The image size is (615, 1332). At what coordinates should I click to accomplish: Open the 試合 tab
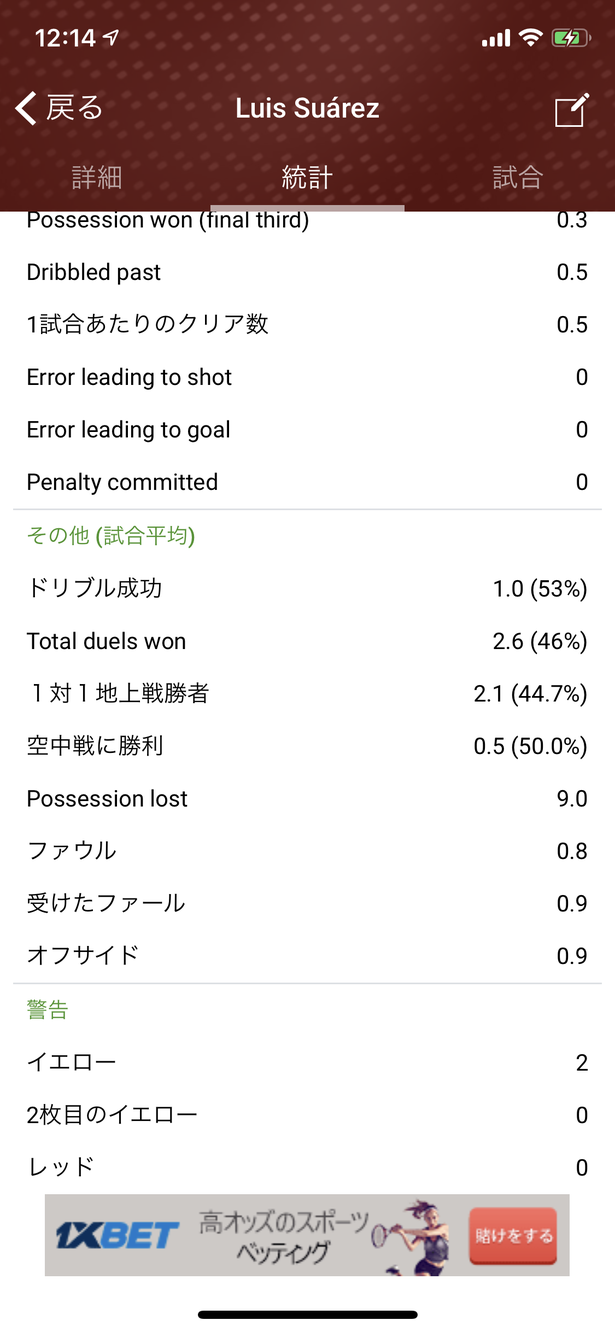(518, 178)
